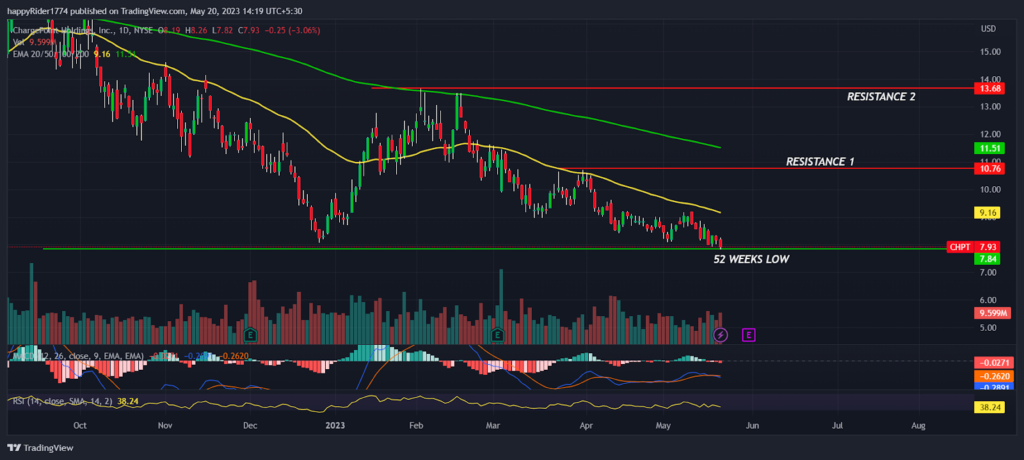1024x460 pixels.
Task: Click the purple upcoming earnings E icon
Action: tap(748, 335)
